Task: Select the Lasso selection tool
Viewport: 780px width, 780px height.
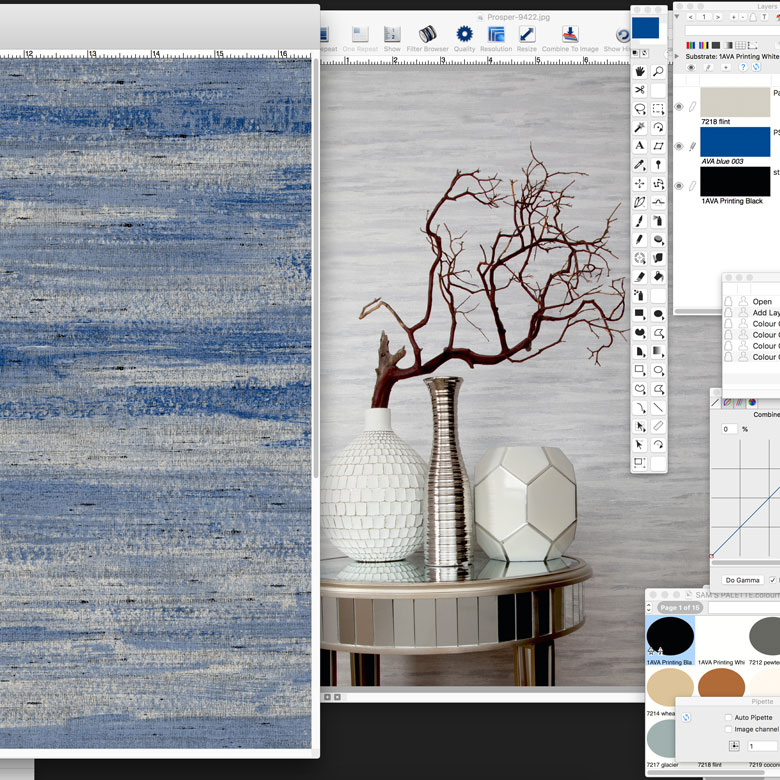Action: [640, 109]
